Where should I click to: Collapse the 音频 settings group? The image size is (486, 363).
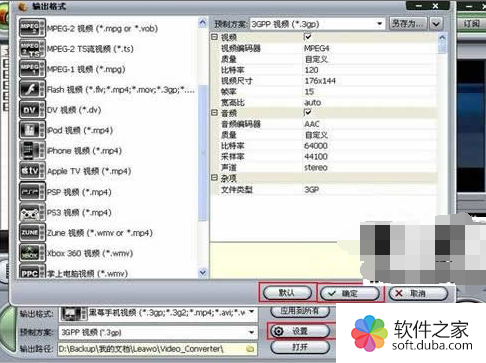[215, 113]
